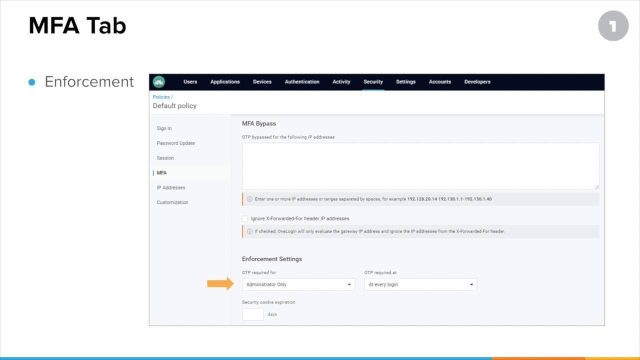
Task: Click the Default policy title text
Action: tap(174, 106)
